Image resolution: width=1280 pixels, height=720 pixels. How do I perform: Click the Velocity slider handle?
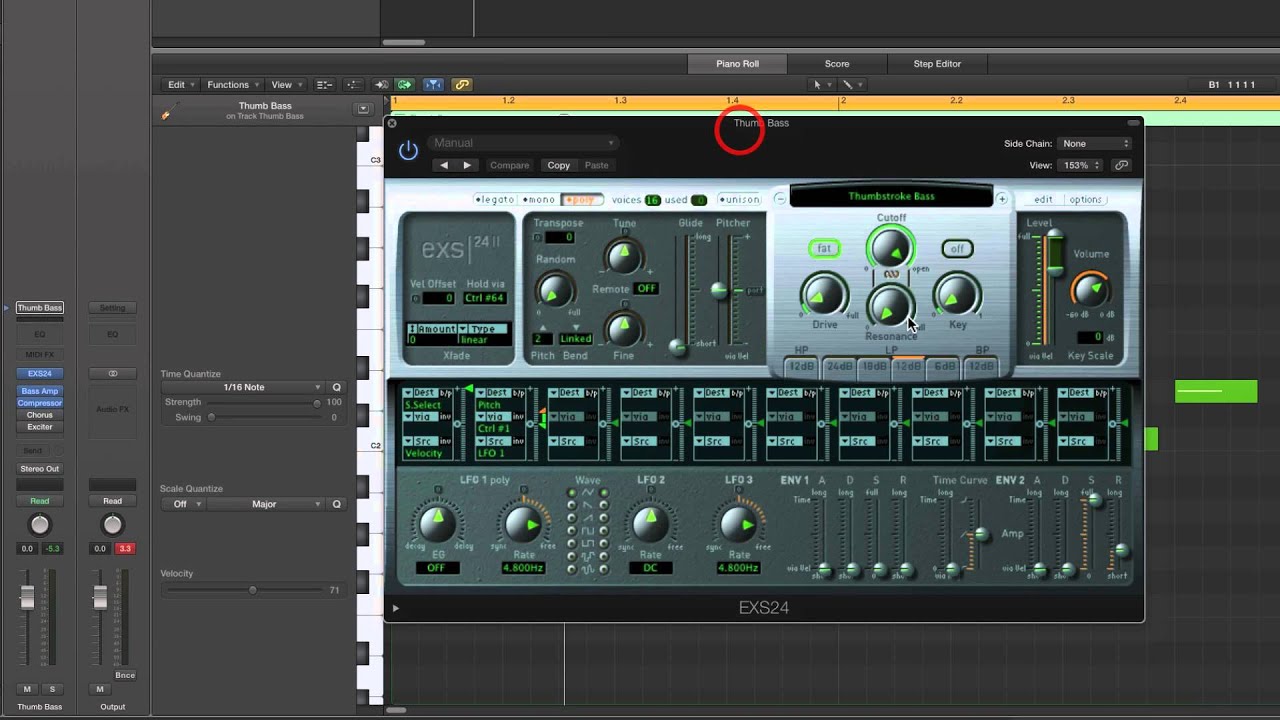click(x=253, y=590)
